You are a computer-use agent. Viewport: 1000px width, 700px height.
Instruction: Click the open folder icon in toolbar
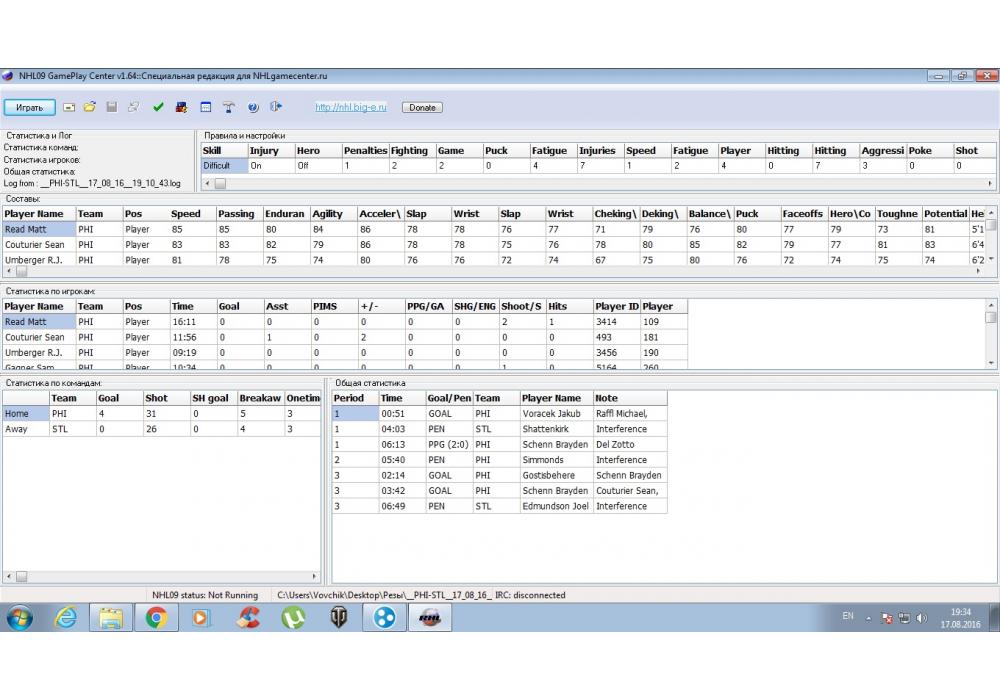(x=89, y=107)
